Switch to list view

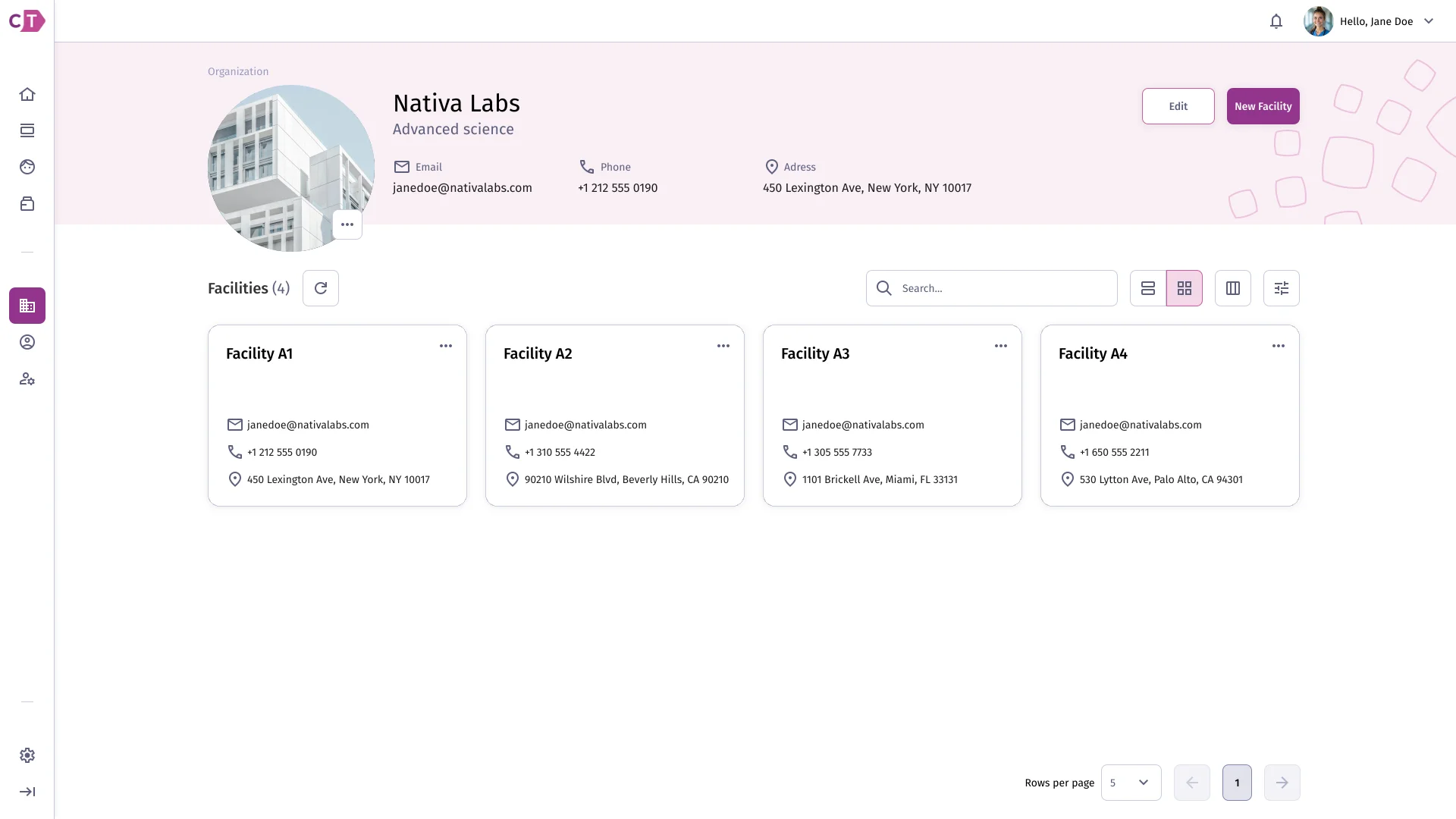(x=1148, y=288)
